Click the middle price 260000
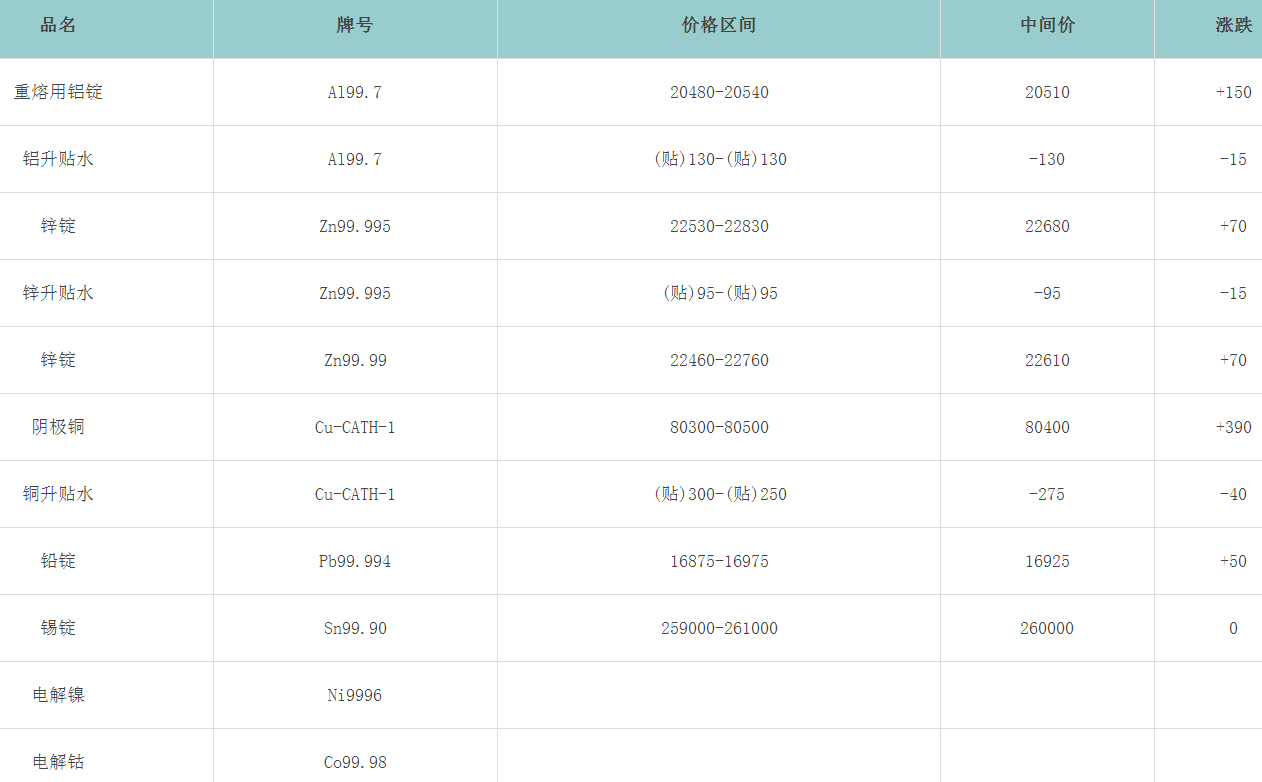1262x782 pixels. click(x=1047, y=628)
